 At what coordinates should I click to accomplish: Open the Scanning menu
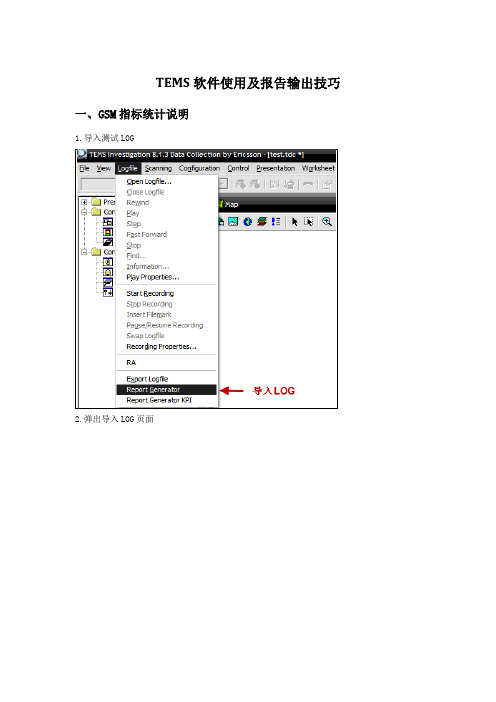158,168
